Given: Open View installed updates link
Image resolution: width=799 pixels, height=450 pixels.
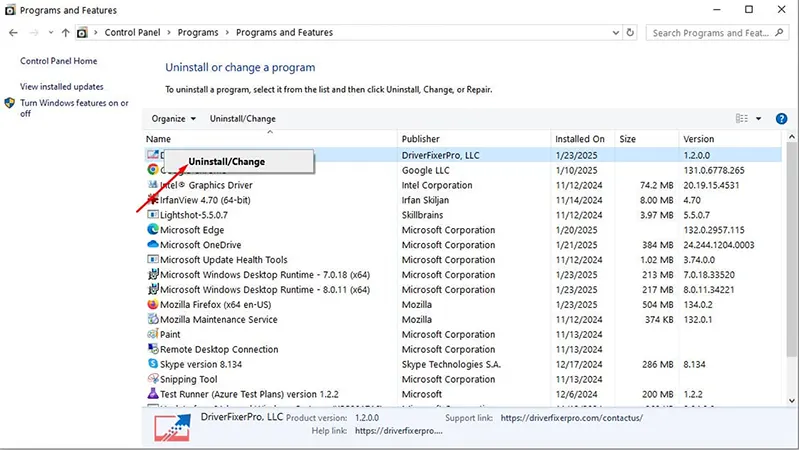Looking at the screenshot, I should [x=62, y=87].
